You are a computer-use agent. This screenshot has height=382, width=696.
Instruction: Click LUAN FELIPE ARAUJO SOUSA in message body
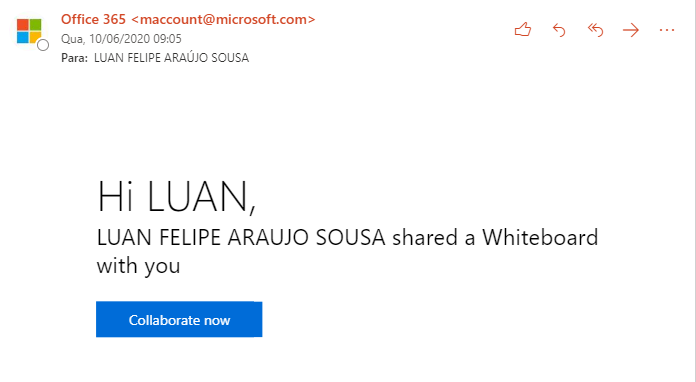[241, 237]
